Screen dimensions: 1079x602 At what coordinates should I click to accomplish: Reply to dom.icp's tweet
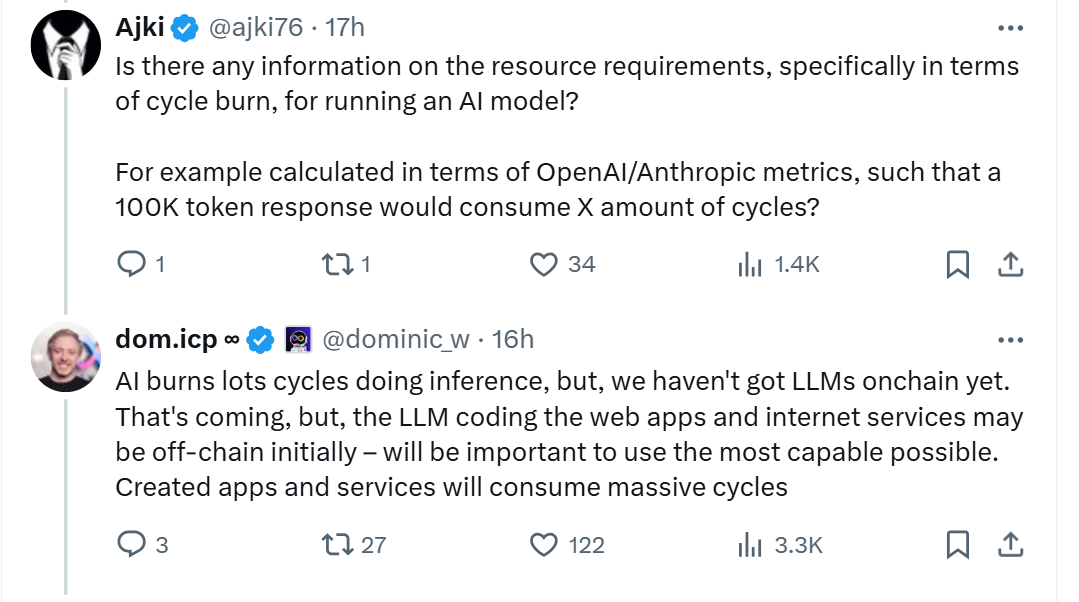131,545
